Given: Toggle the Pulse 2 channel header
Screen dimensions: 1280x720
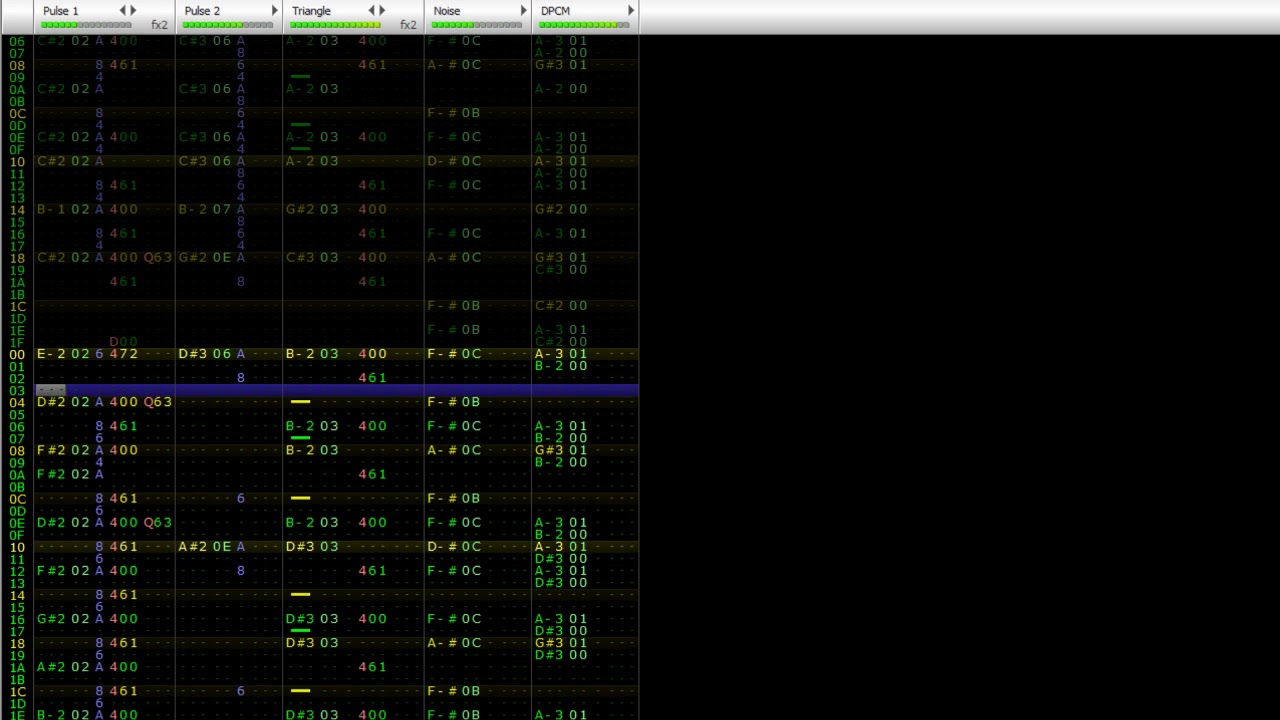Looking at the screenshot, I should [x=202, y=11].
